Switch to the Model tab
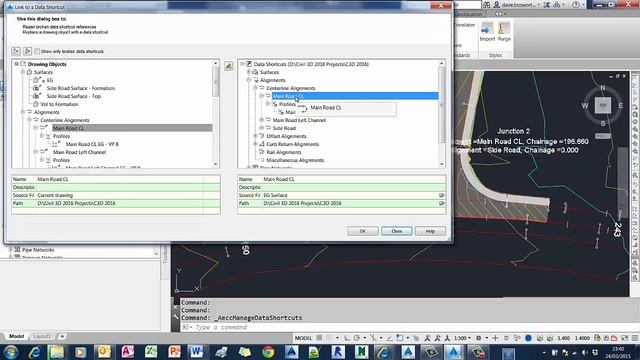The image size is (640, 360). 16,336
